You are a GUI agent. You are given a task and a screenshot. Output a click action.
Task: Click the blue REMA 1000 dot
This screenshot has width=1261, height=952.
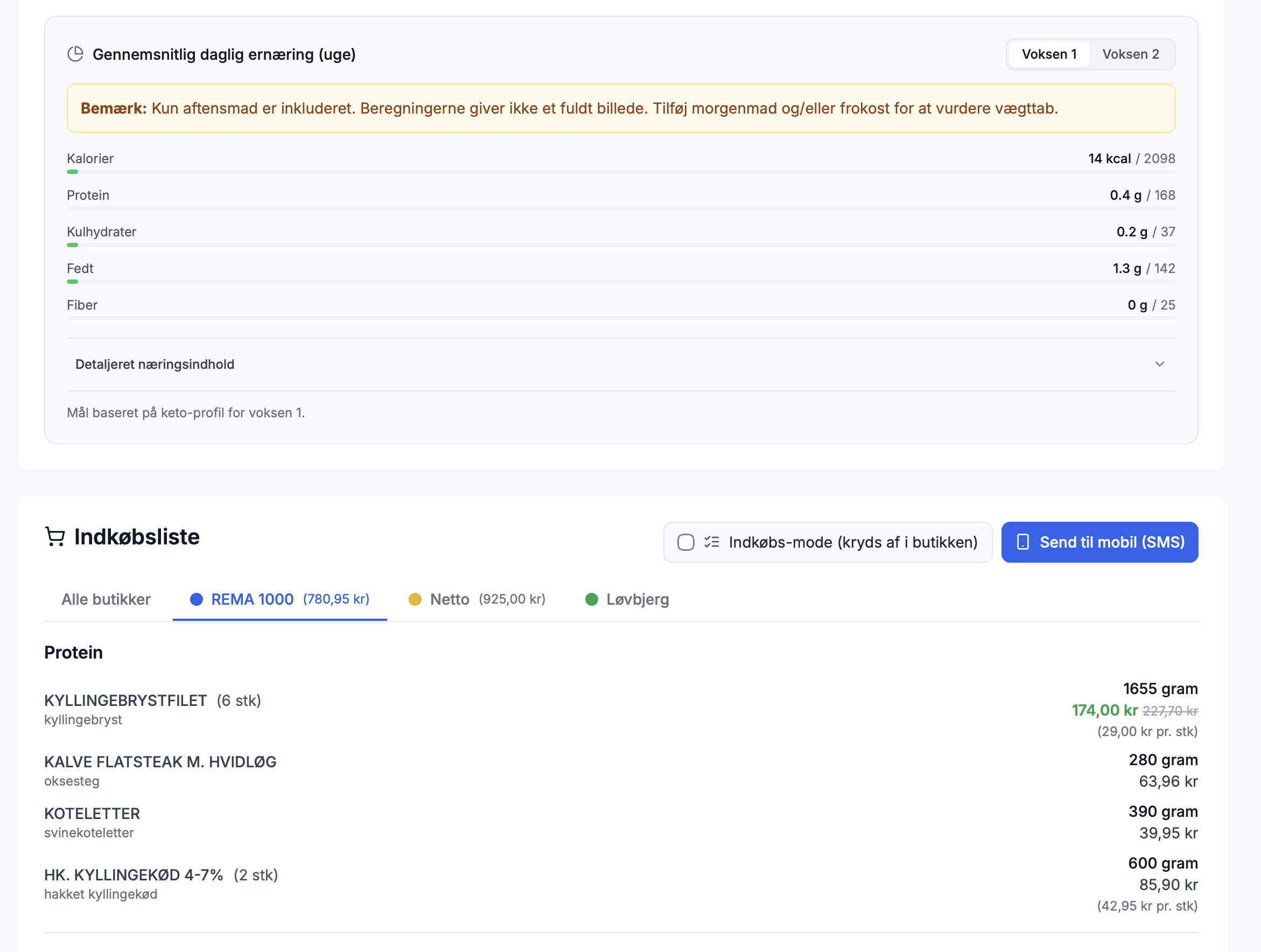tap(196, 599)
